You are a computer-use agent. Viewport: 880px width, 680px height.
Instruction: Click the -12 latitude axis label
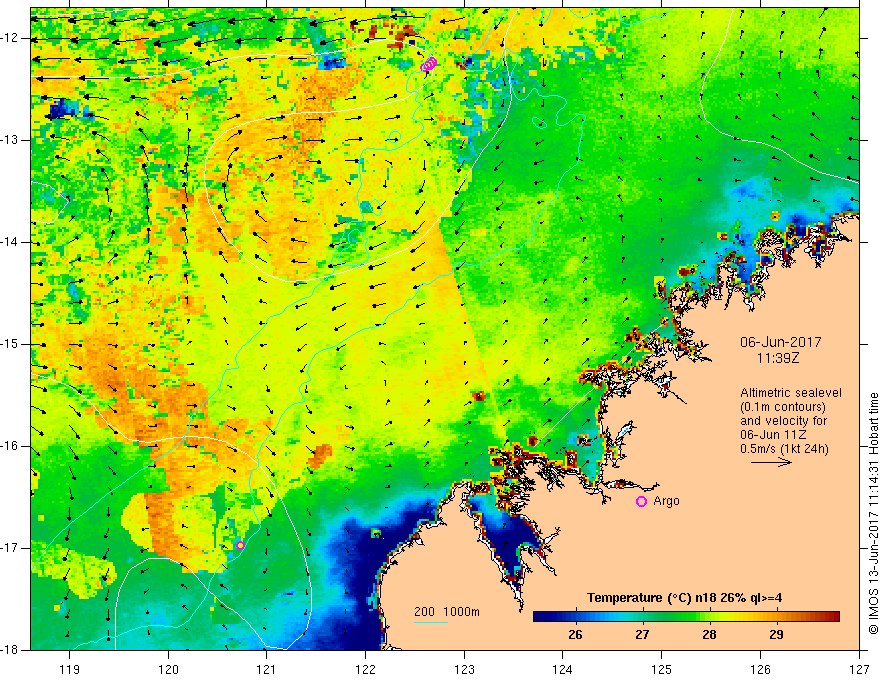(10, 38)
